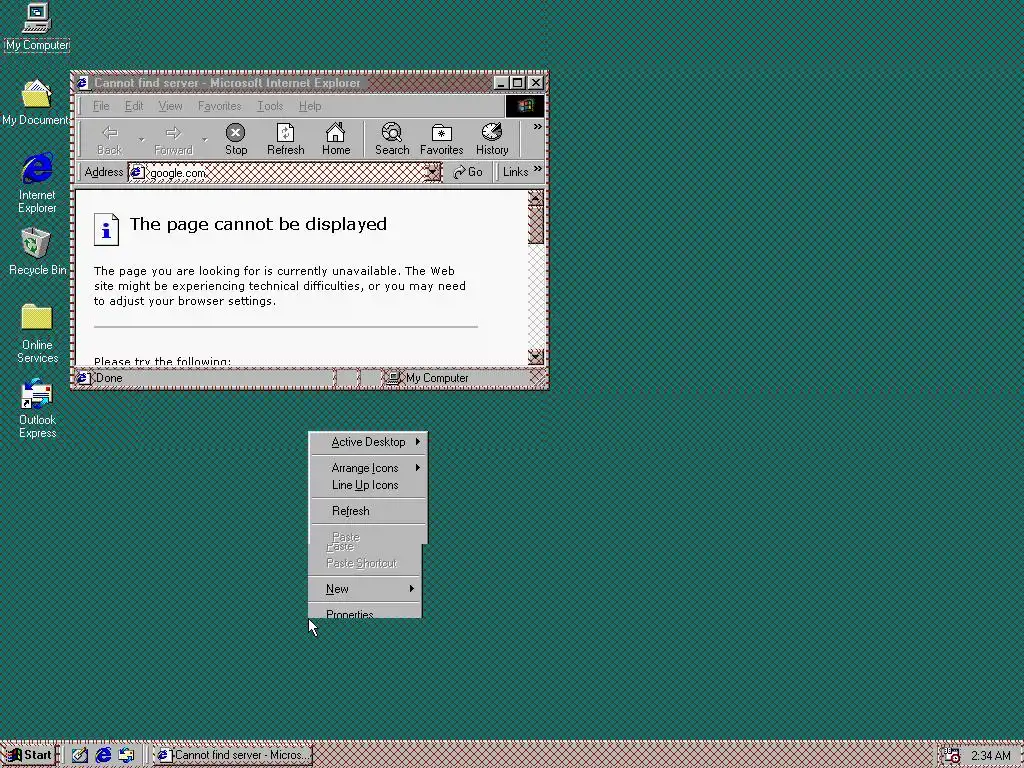1024x768 pixels.
Task: Click the Go button beside address bar
Action: [x=468, y=172]
